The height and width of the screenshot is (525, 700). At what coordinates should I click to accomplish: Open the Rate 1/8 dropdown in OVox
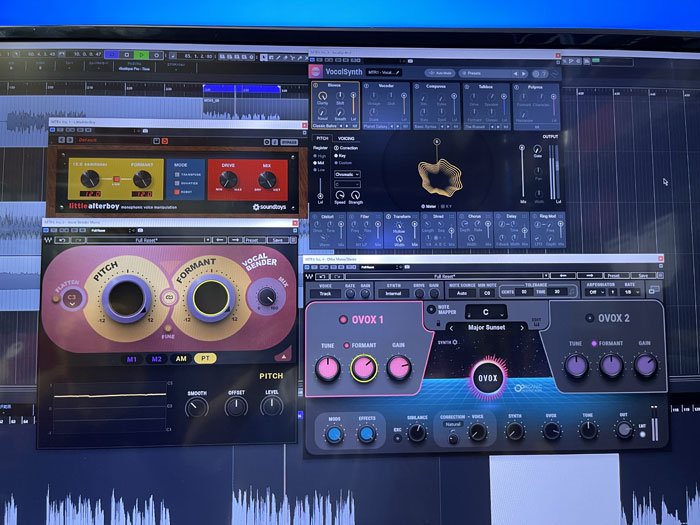[x=631, y=292]
